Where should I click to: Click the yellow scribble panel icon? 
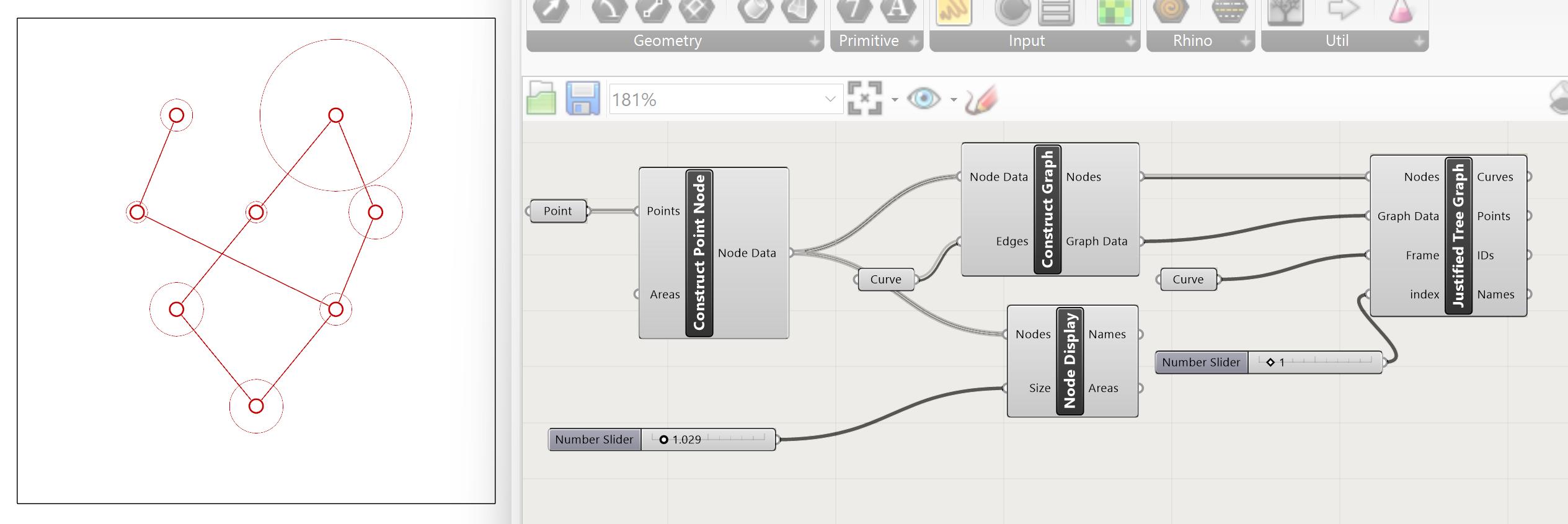[x=953, y=11]
